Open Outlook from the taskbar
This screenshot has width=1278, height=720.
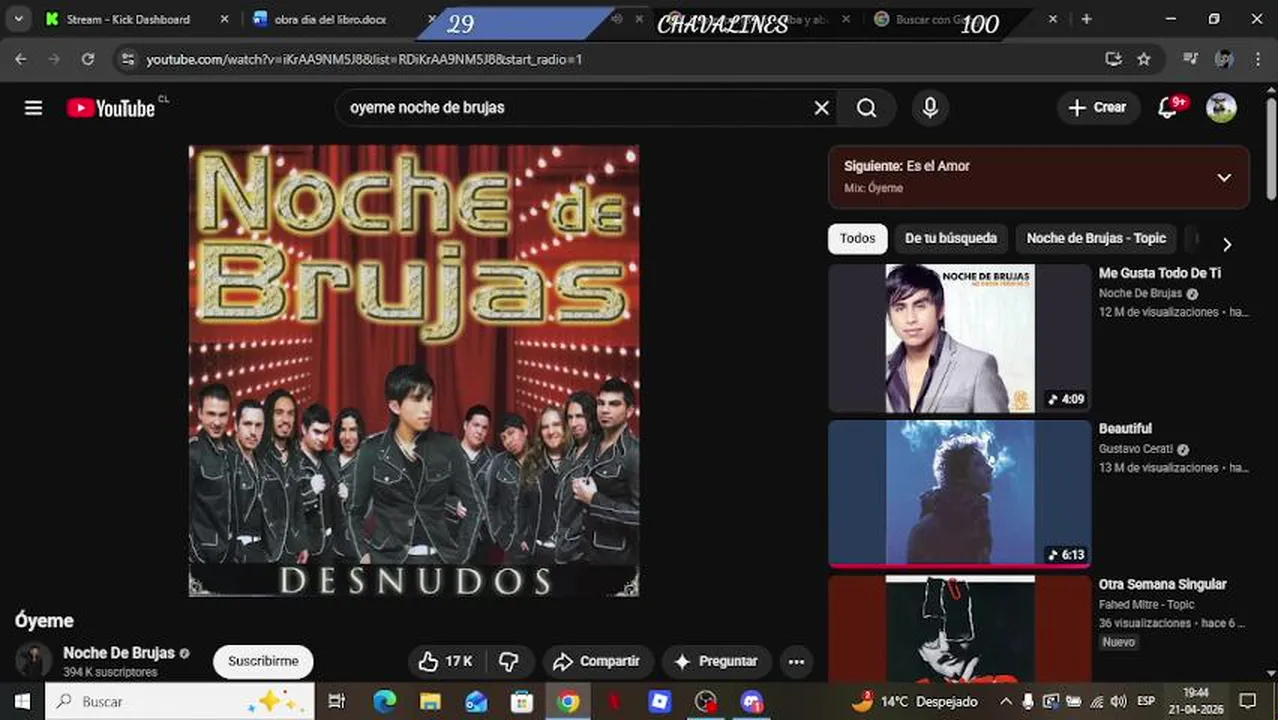click(x=476, y=701)
